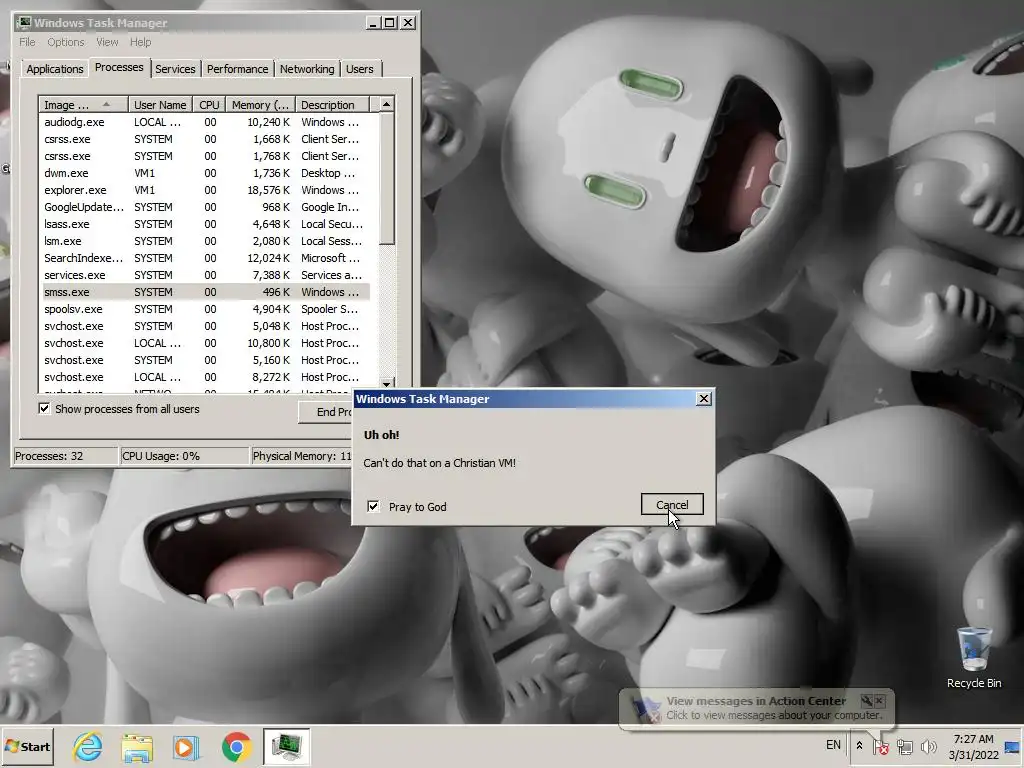Open the Performance tab
Screen dimensions: 1024x768
click(x=238, y=69)
